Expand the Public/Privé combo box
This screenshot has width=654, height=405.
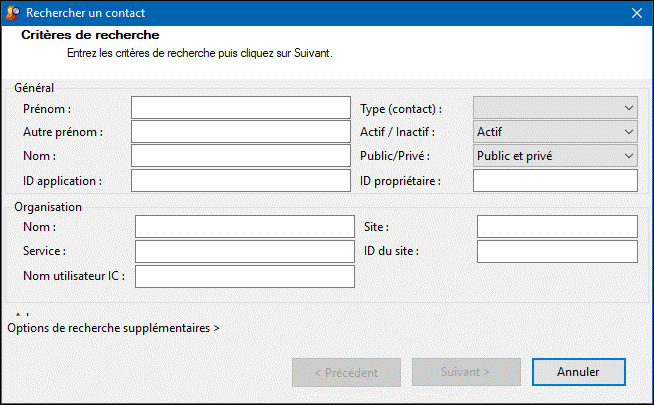point(555,156)
